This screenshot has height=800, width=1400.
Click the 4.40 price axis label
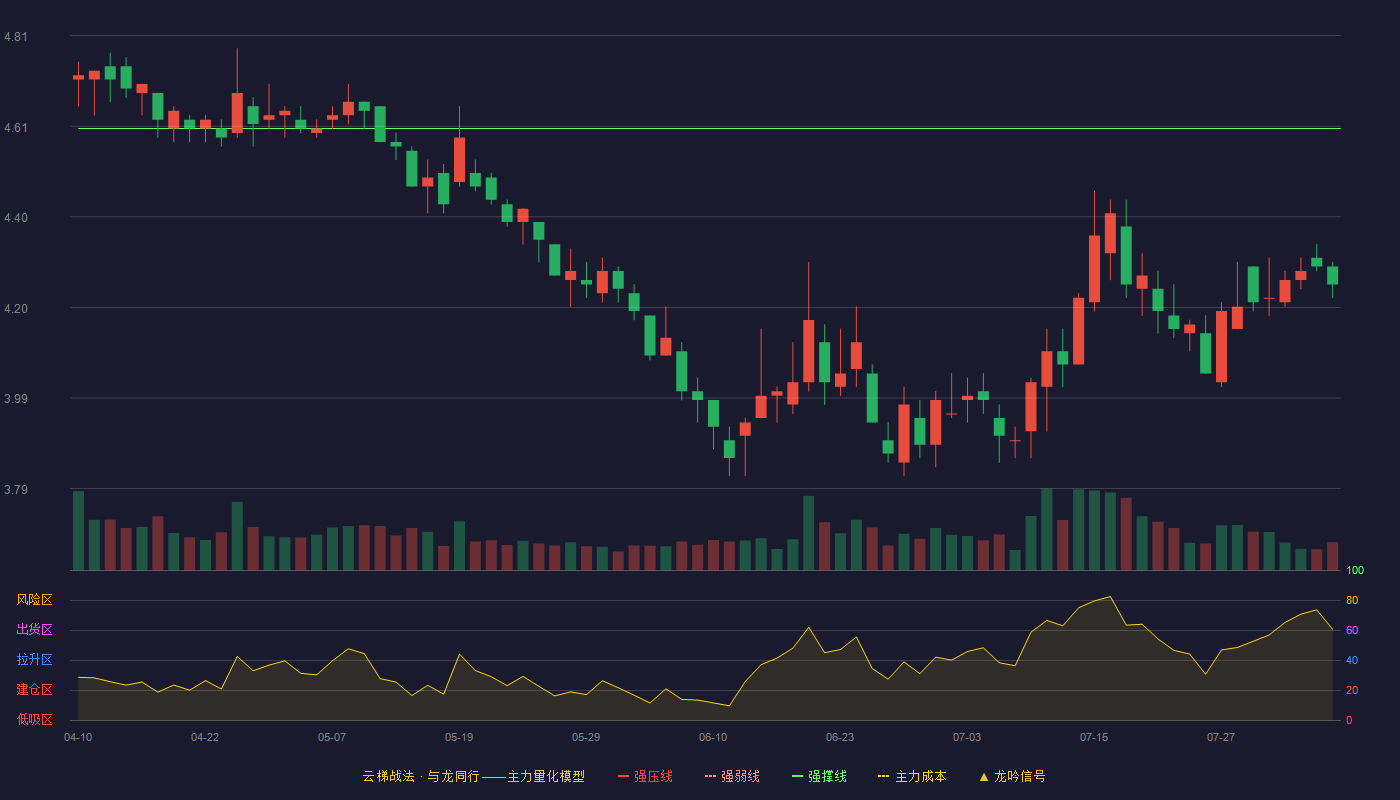pos(16,218)
